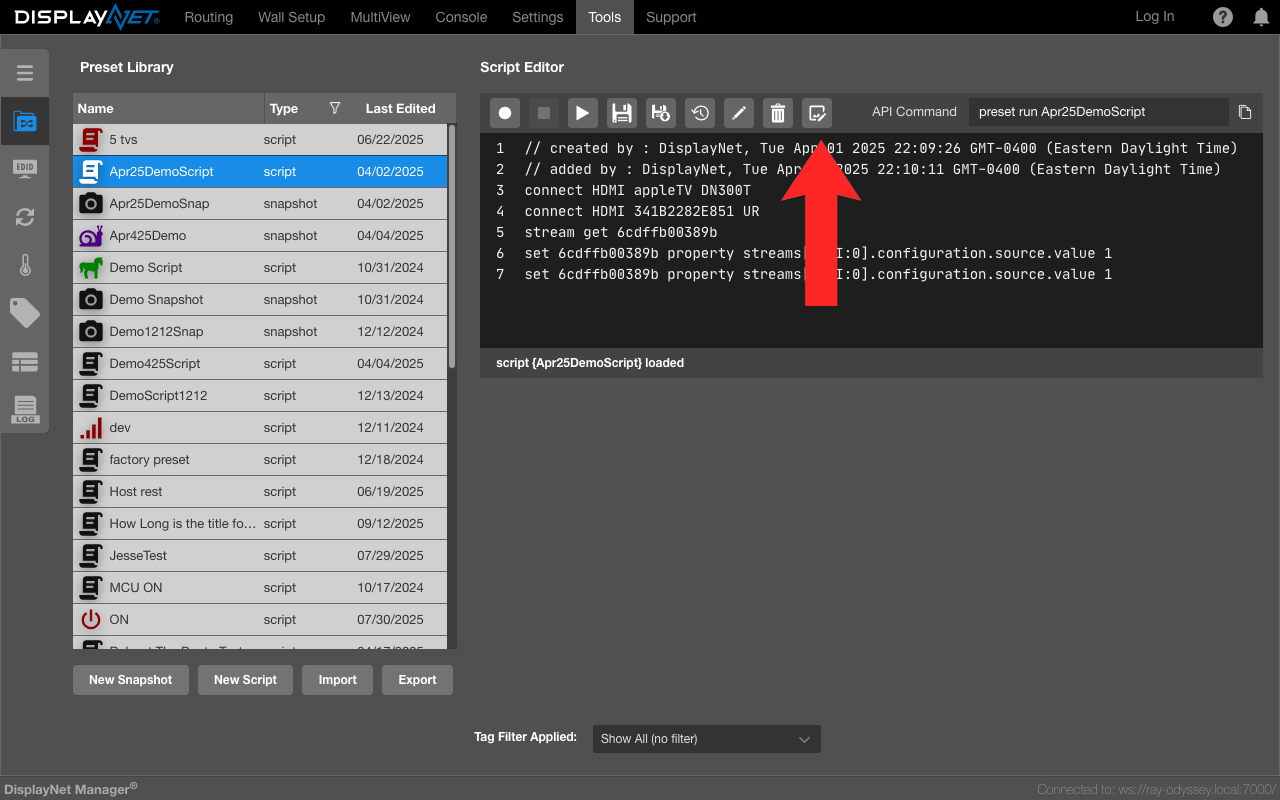The height and width of the screenshot is (800, 1280).
Task: Click the Help question mark icon
Action: 1223,17
